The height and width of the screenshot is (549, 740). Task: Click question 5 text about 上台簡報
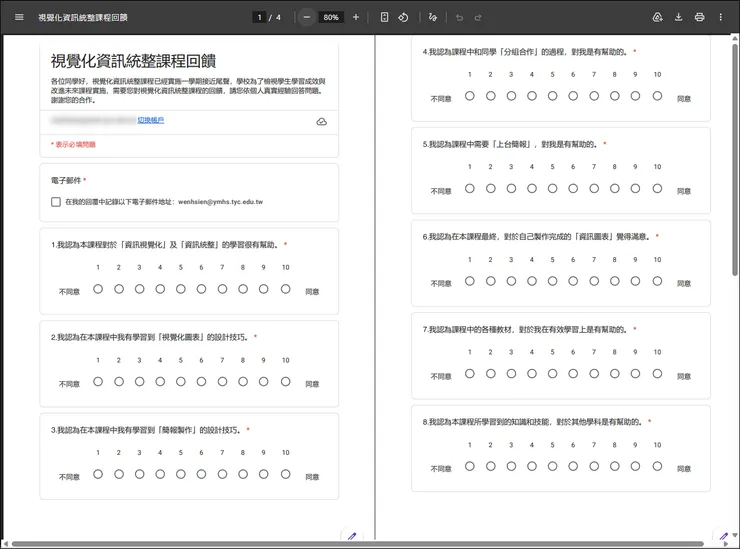click(510, 144)
